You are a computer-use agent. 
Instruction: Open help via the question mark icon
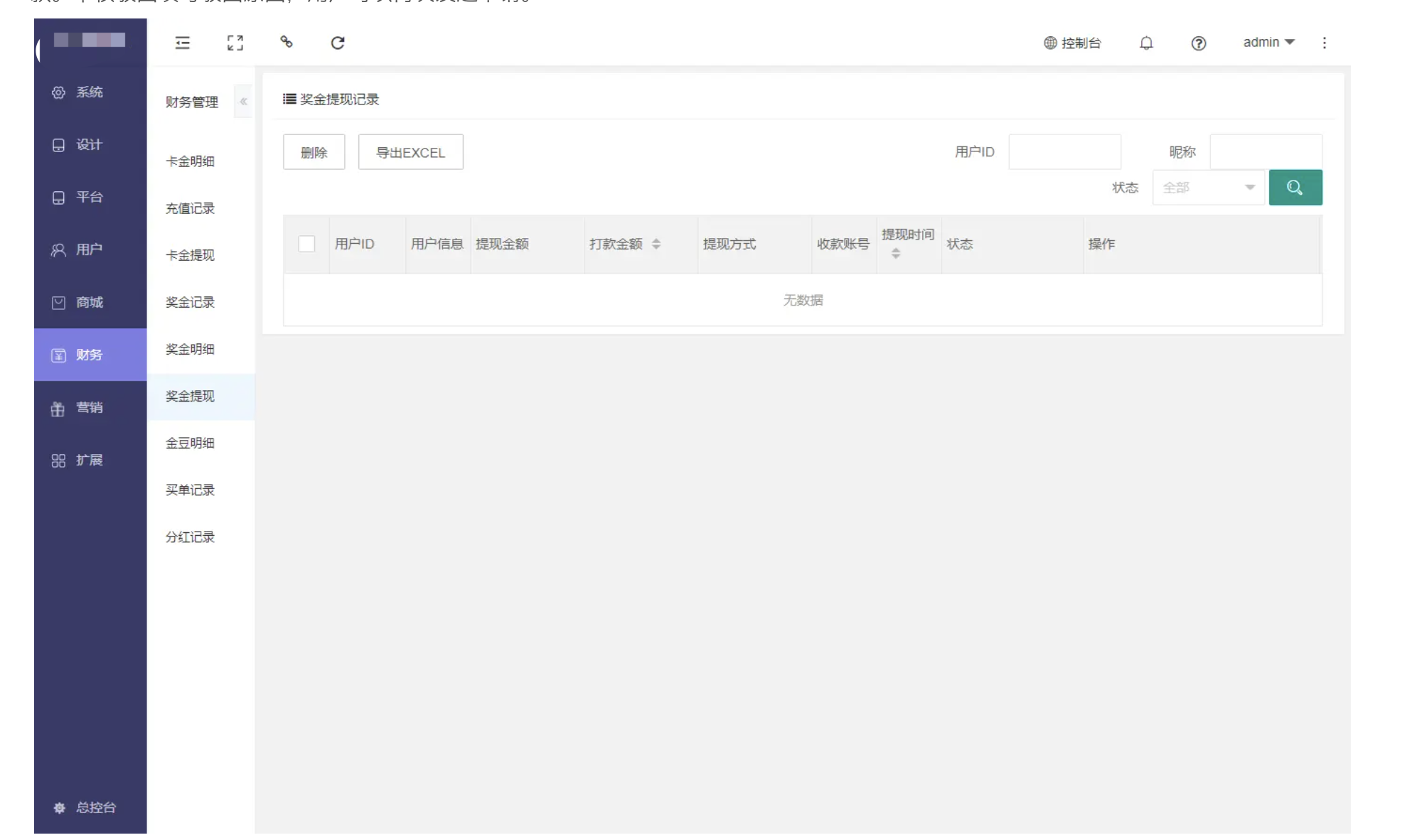(1199, 43)
